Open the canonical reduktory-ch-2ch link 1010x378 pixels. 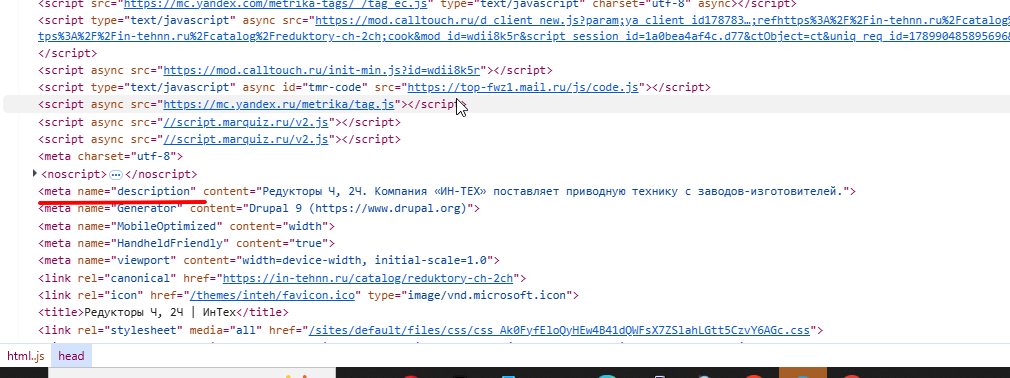pos(368,278)
